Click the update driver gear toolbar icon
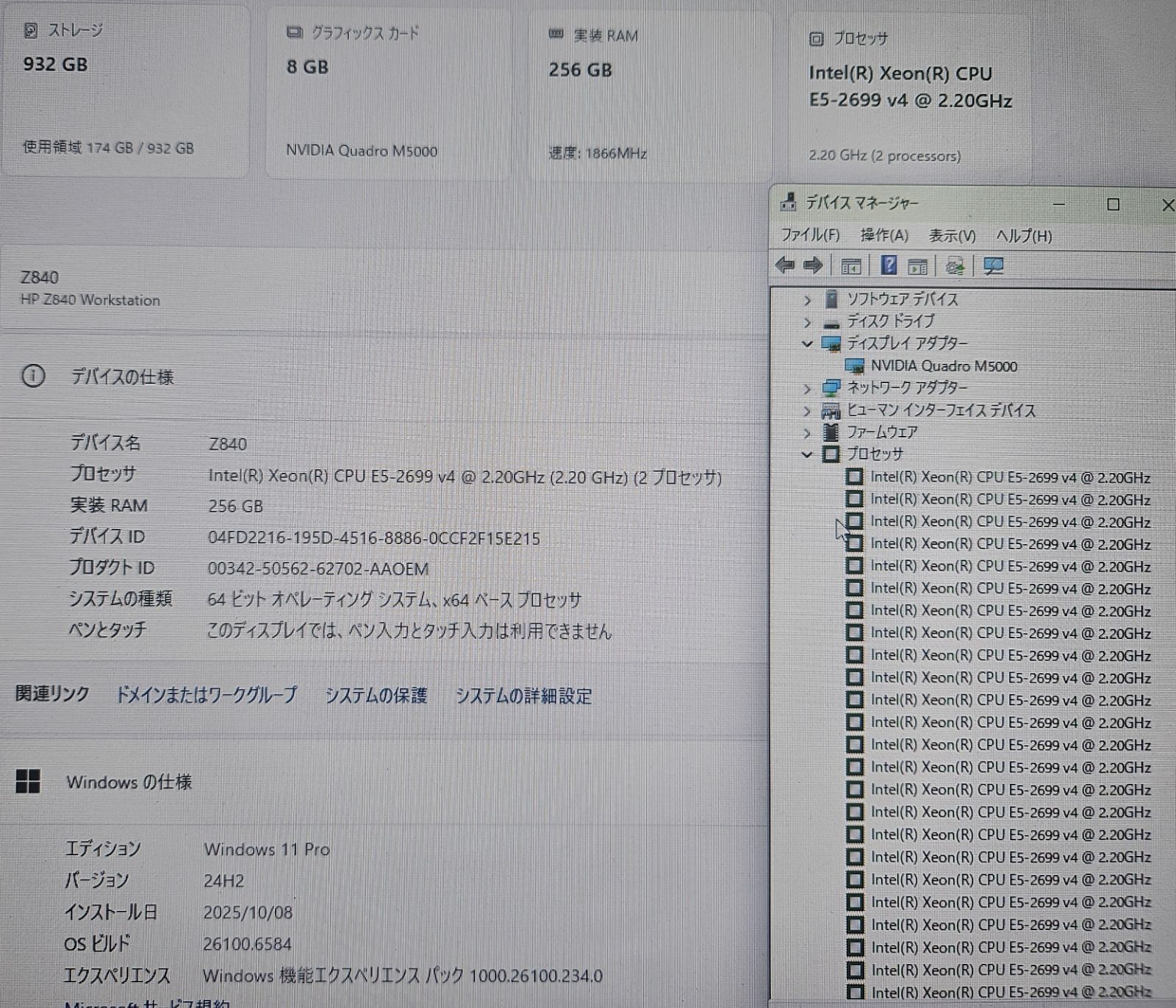Image resolution: width=1176 pixels, height=1008 pixels. coord(955,266)
